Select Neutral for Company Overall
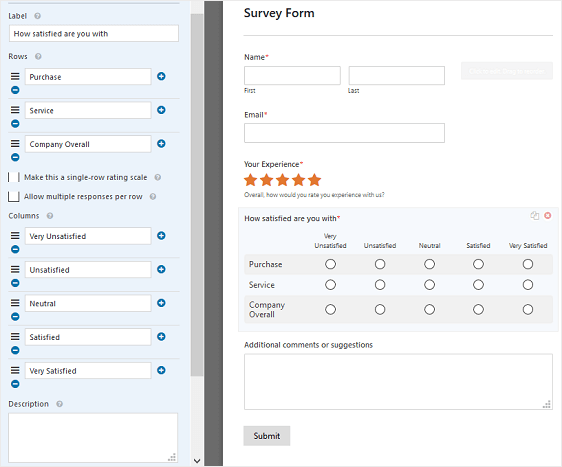Screen dimensions: 562x467 coord(429,309)
